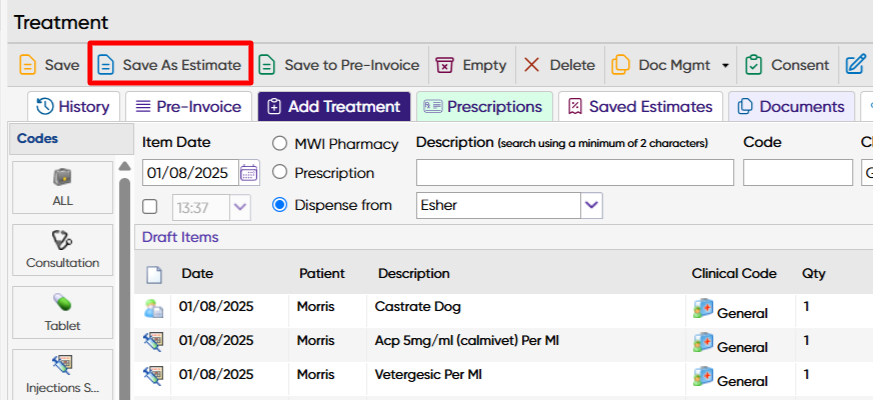The height and width of the screenshot is (400, 873).
Task: Tick the checkbox beside the time field
Action: tap(150, 207)
